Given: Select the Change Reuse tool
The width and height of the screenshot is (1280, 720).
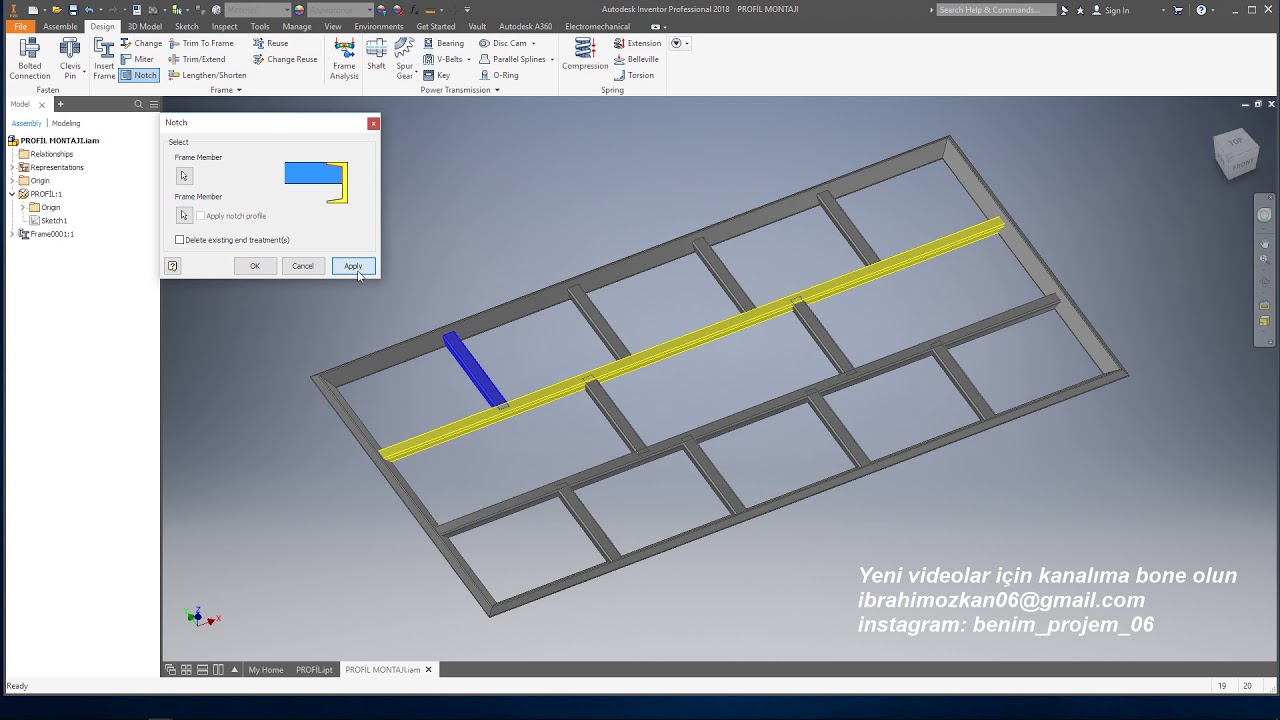Looking at the screenshot, I should pos(285,59).
